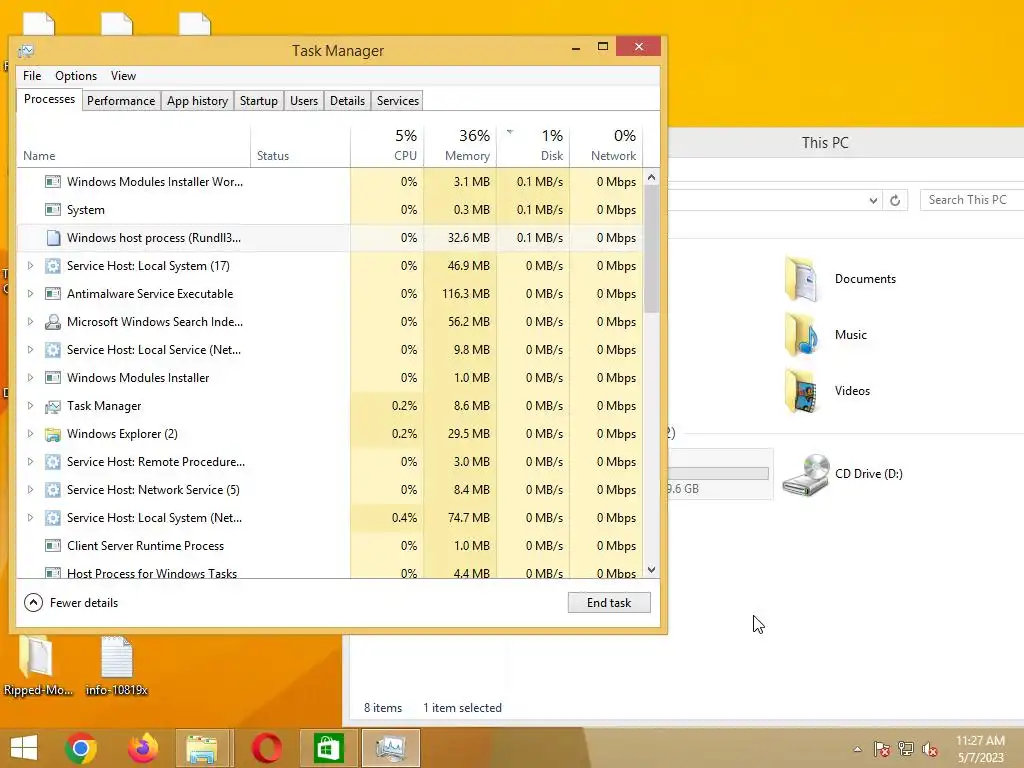
Task: Select the info-10819x desktop file
Action: pos(117,664)
